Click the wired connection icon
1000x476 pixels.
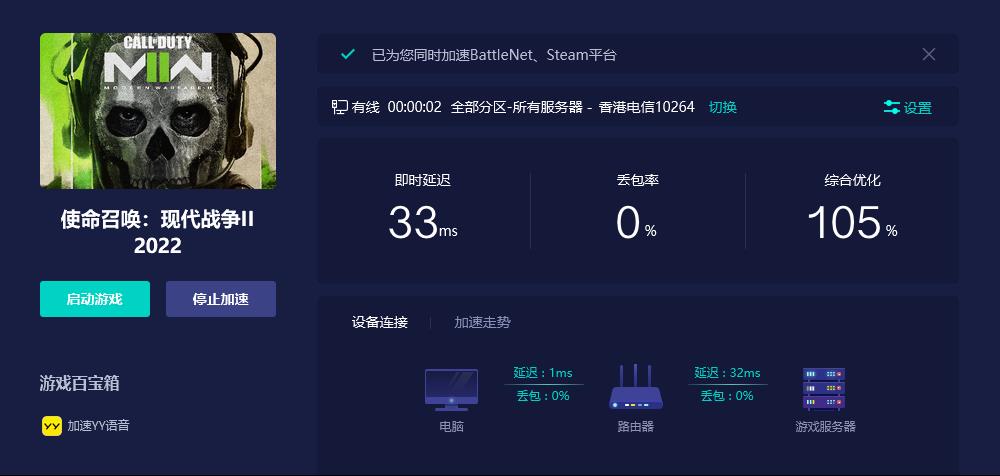[339, 107]
